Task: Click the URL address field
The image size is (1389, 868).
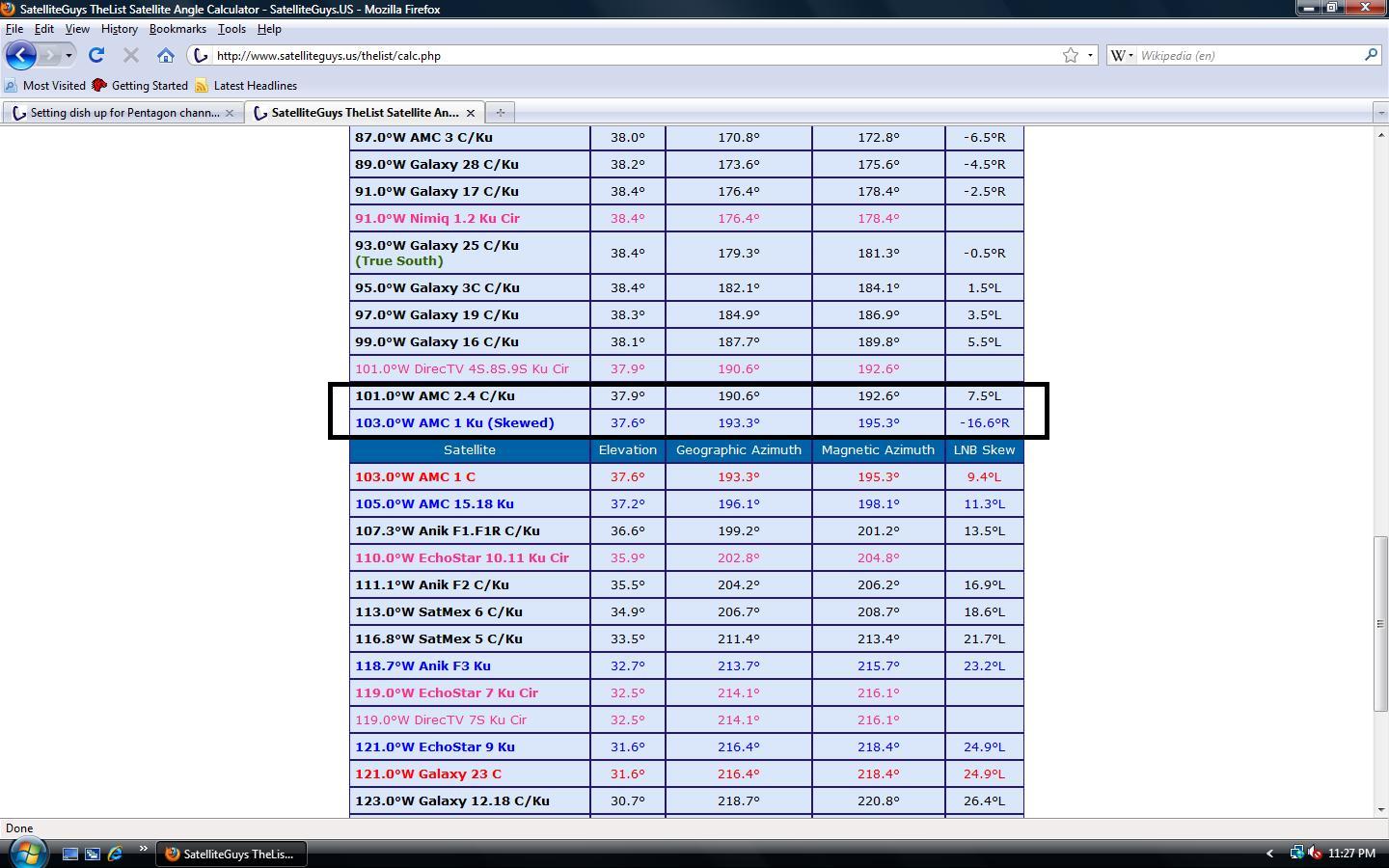Action: click(635, 55)
